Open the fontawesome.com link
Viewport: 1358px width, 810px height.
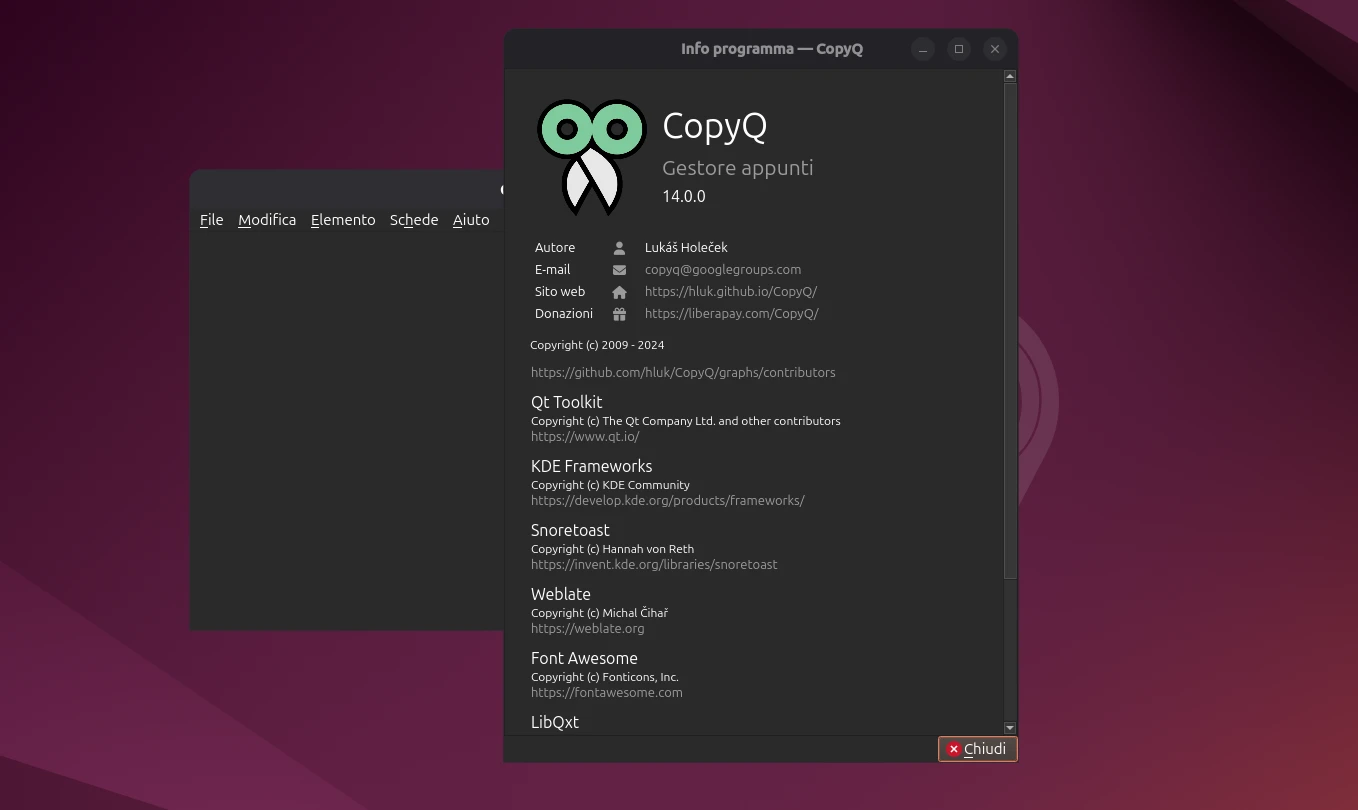(x=607, y=692)
